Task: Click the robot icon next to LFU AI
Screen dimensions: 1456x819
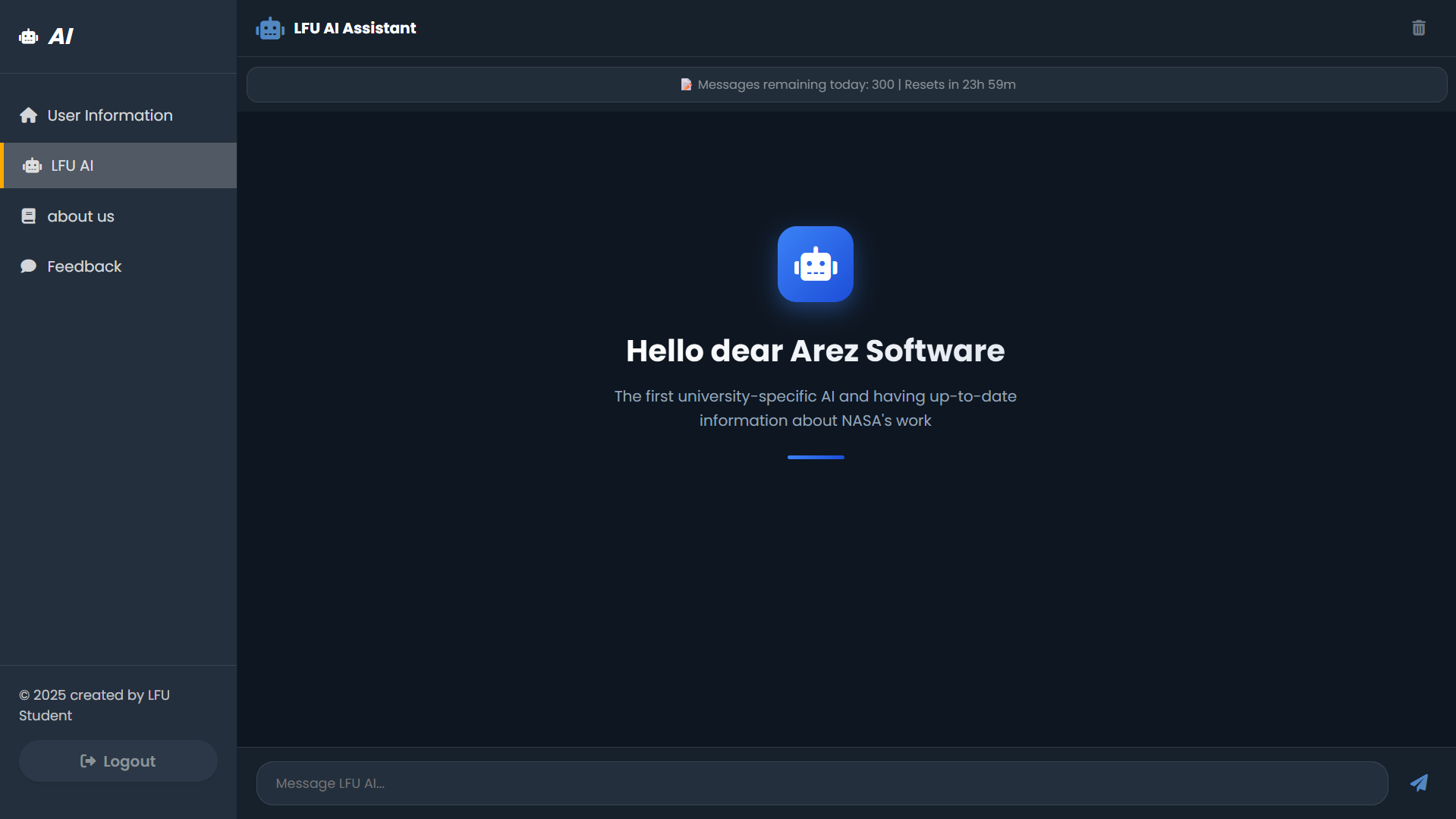Action: tap(33, 165)
